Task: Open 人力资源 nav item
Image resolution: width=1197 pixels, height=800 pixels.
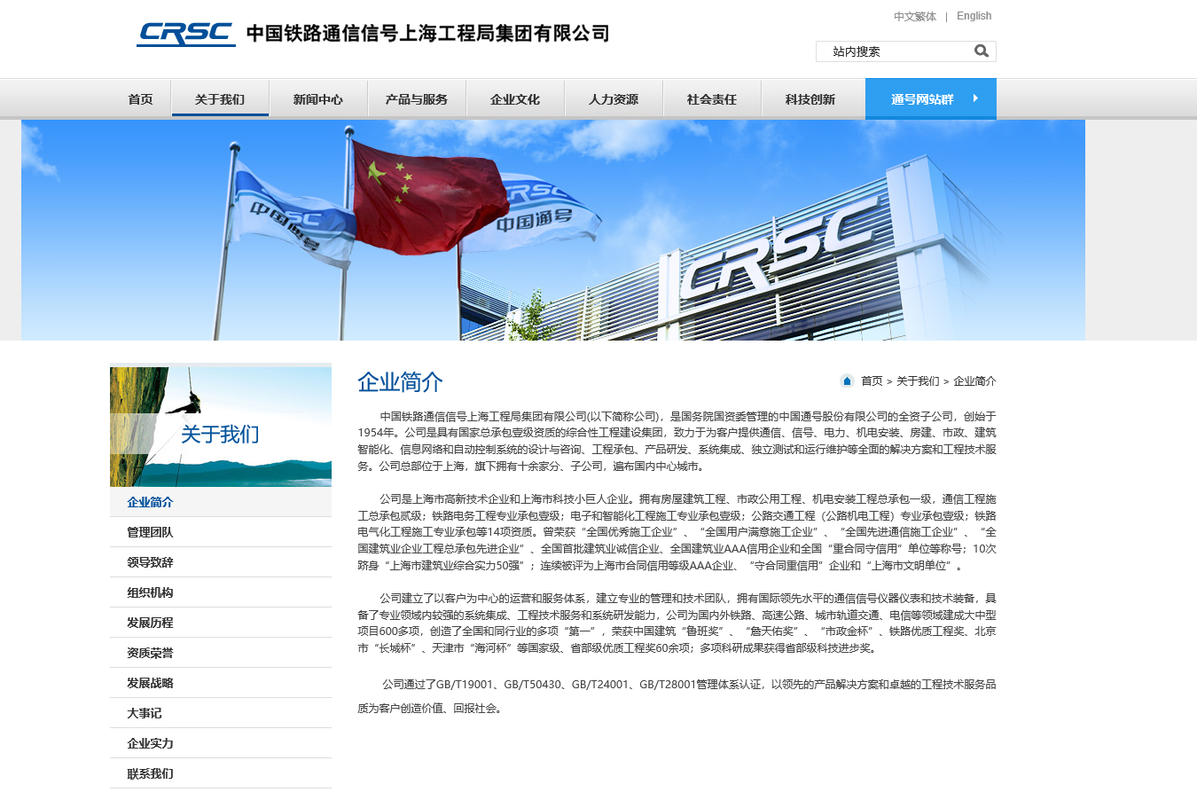Action: tap(614, 99)
